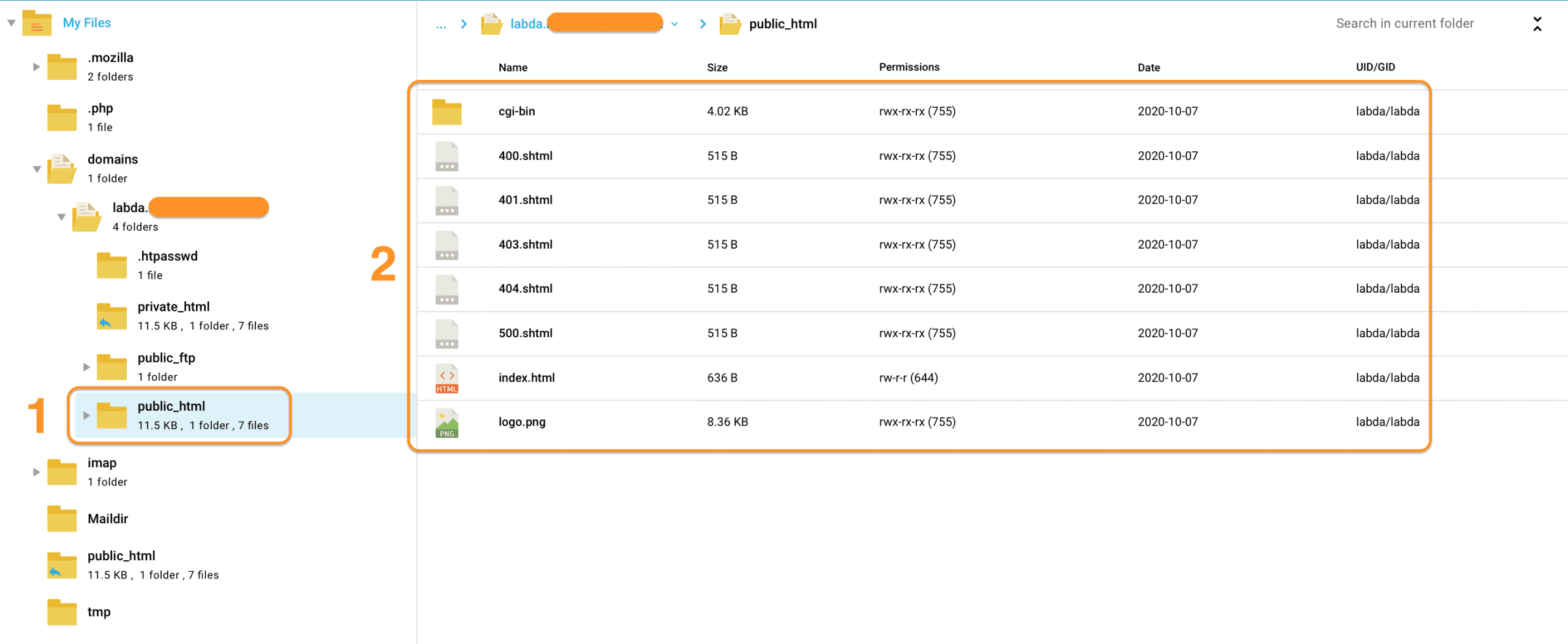
Task: Expand the public_ftp folder node
Action: coord(86,367)
